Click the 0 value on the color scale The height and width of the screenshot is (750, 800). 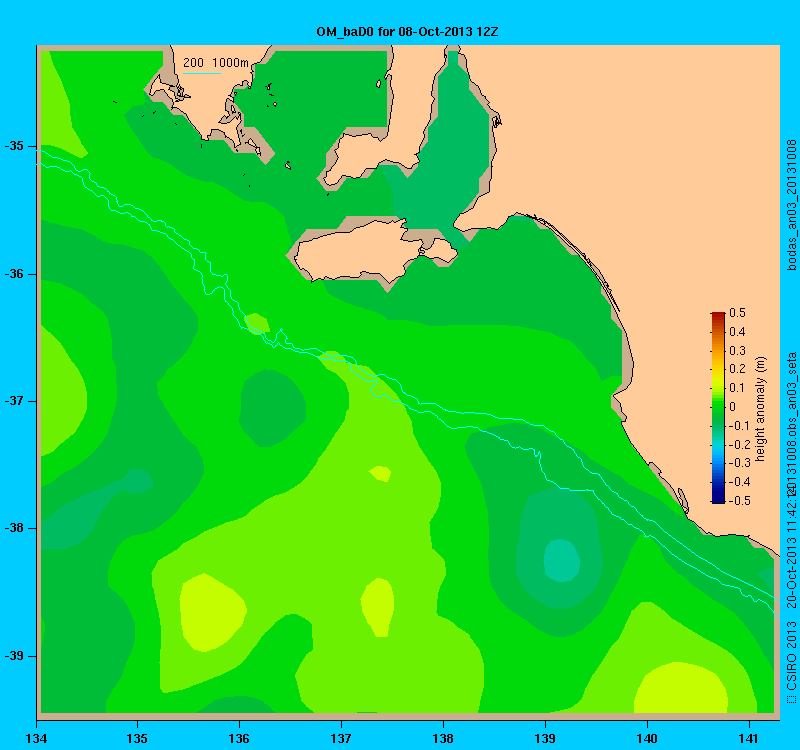tap(733, 407)
